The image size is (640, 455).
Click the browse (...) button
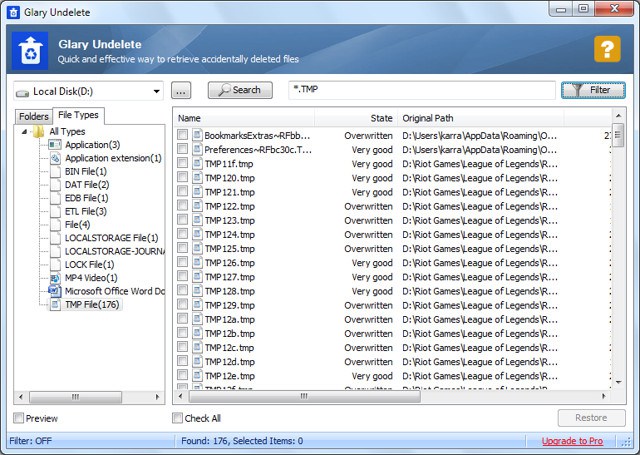coord(181,91)
